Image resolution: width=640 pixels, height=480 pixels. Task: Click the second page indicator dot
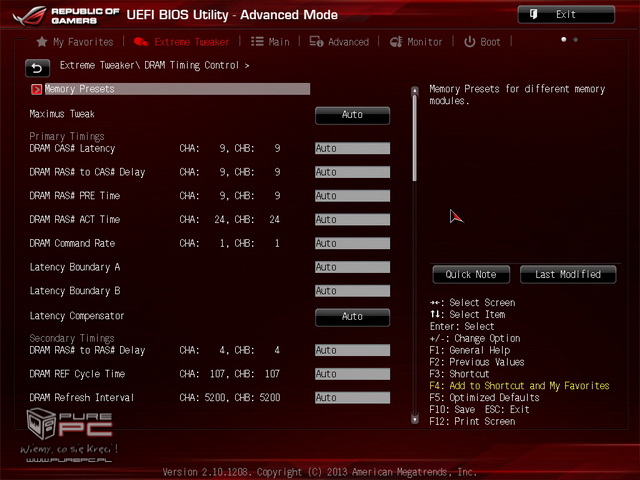[576, 40]
